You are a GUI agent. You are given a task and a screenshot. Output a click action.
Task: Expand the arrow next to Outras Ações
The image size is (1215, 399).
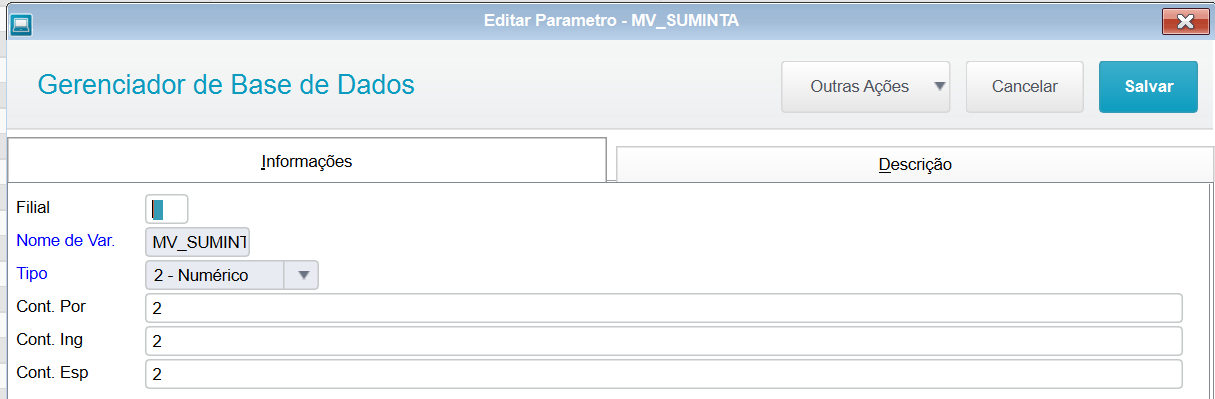939,86
